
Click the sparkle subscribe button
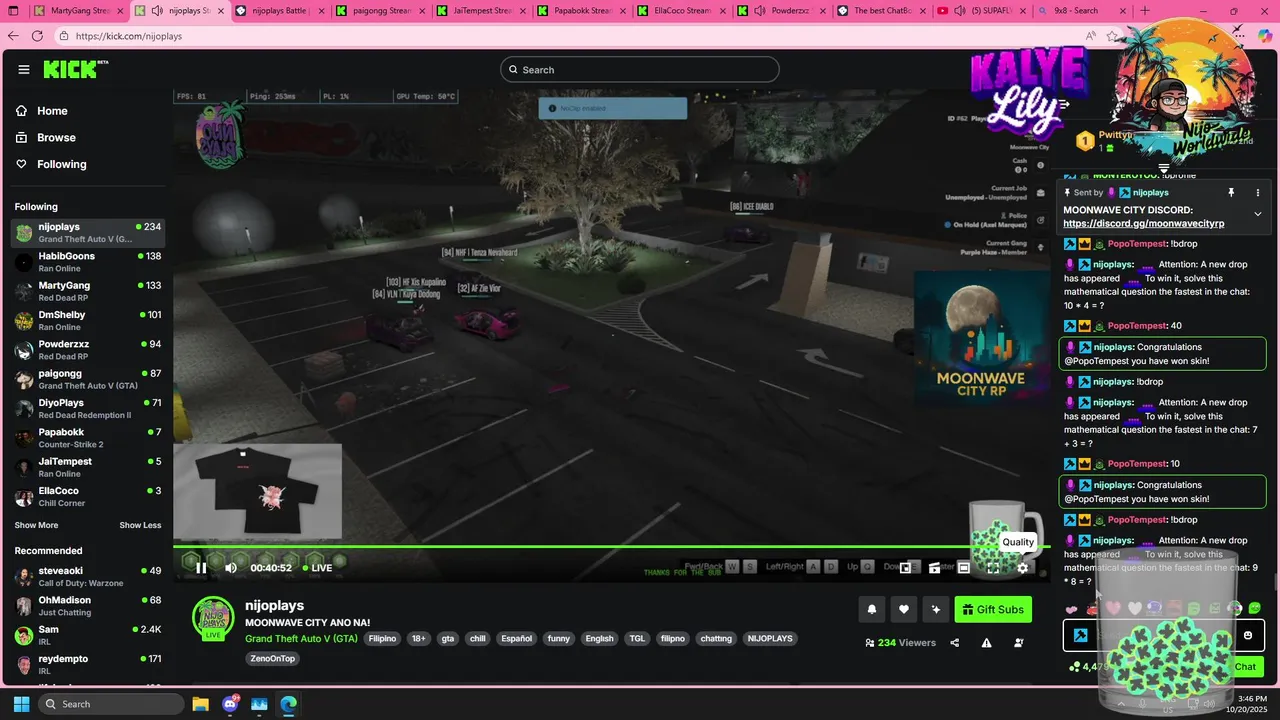(936, 609)
